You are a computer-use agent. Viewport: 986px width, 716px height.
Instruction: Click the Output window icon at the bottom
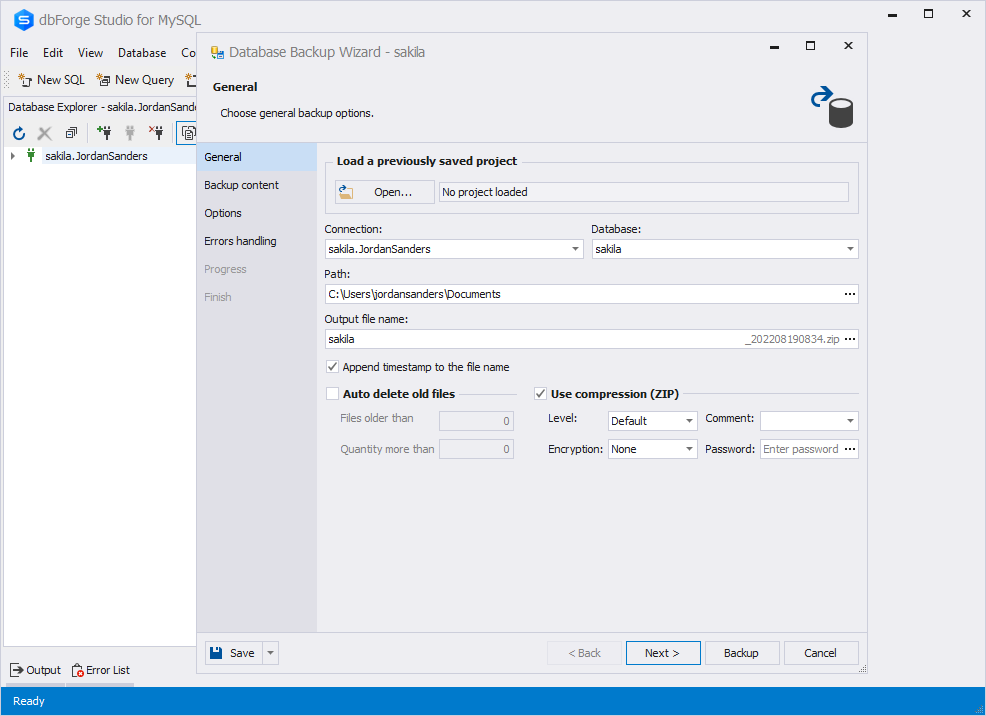[x=17, y=670]
